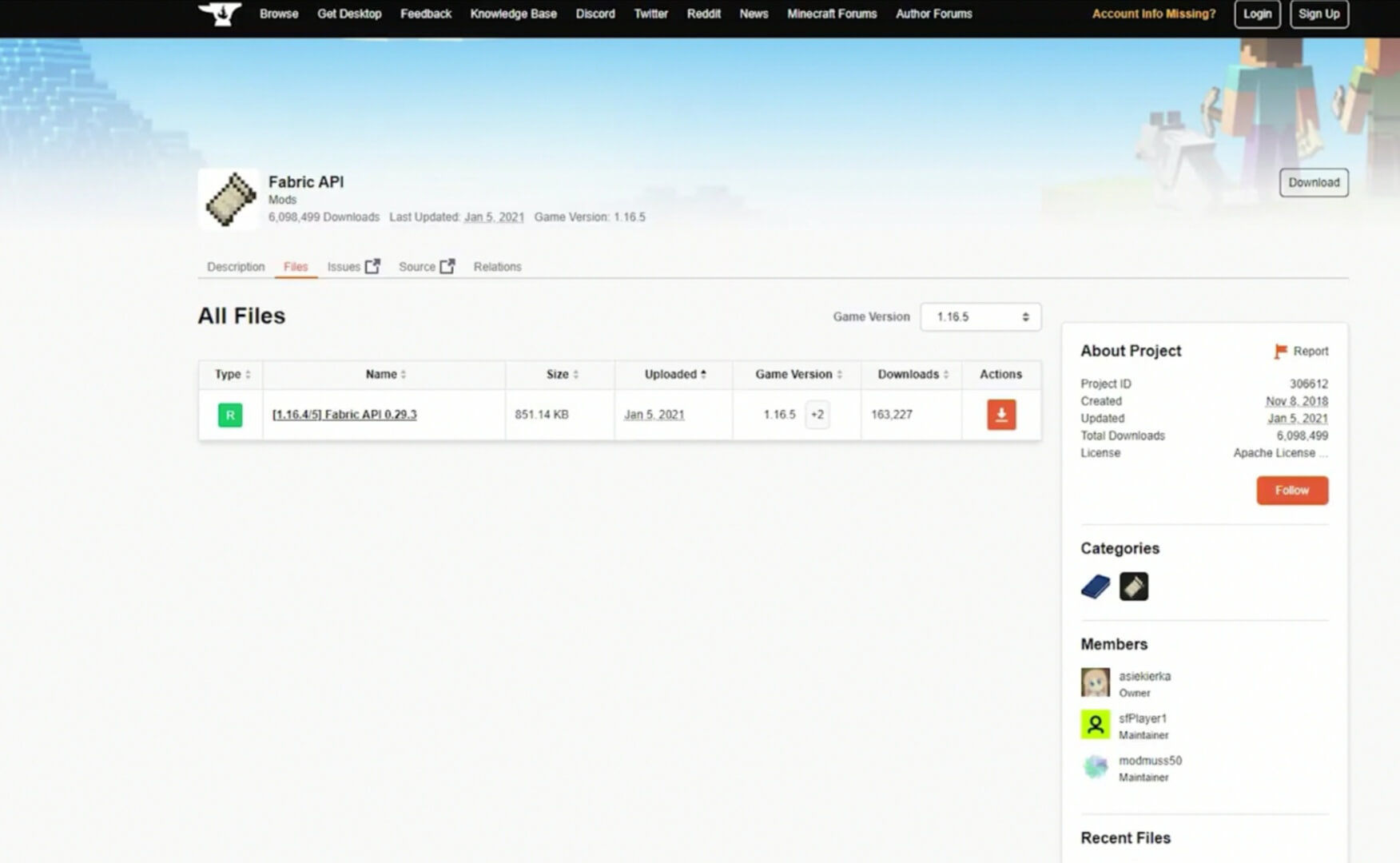Click the Jan 5, 2021 uploaded date cell
Image resolution: width=1400 pixels, height=863 pixels.
(x=654, y=415)
